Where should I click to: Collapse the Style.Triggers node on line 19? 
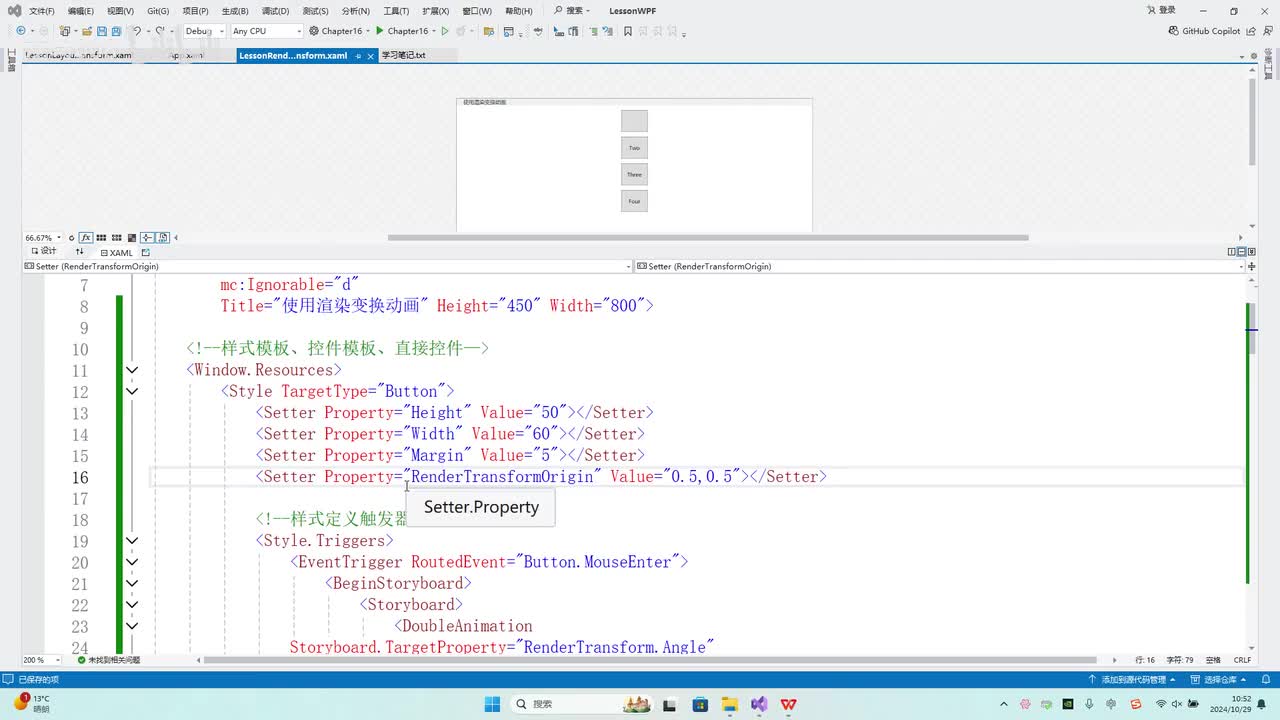click(x=132, y=541)
